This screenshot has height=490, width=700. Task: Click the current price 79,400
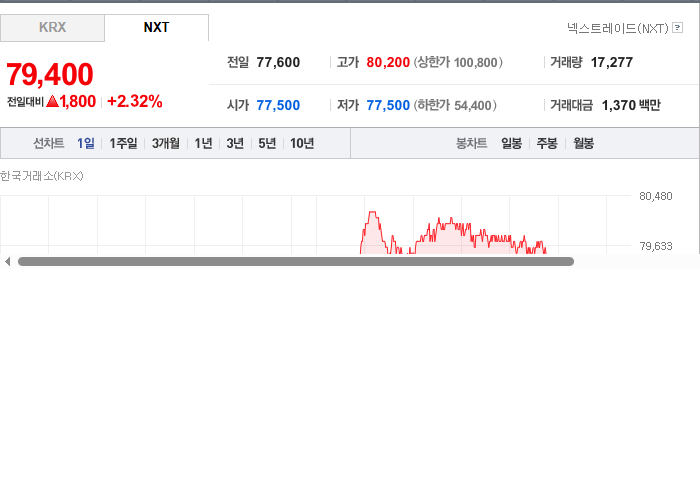50,74
